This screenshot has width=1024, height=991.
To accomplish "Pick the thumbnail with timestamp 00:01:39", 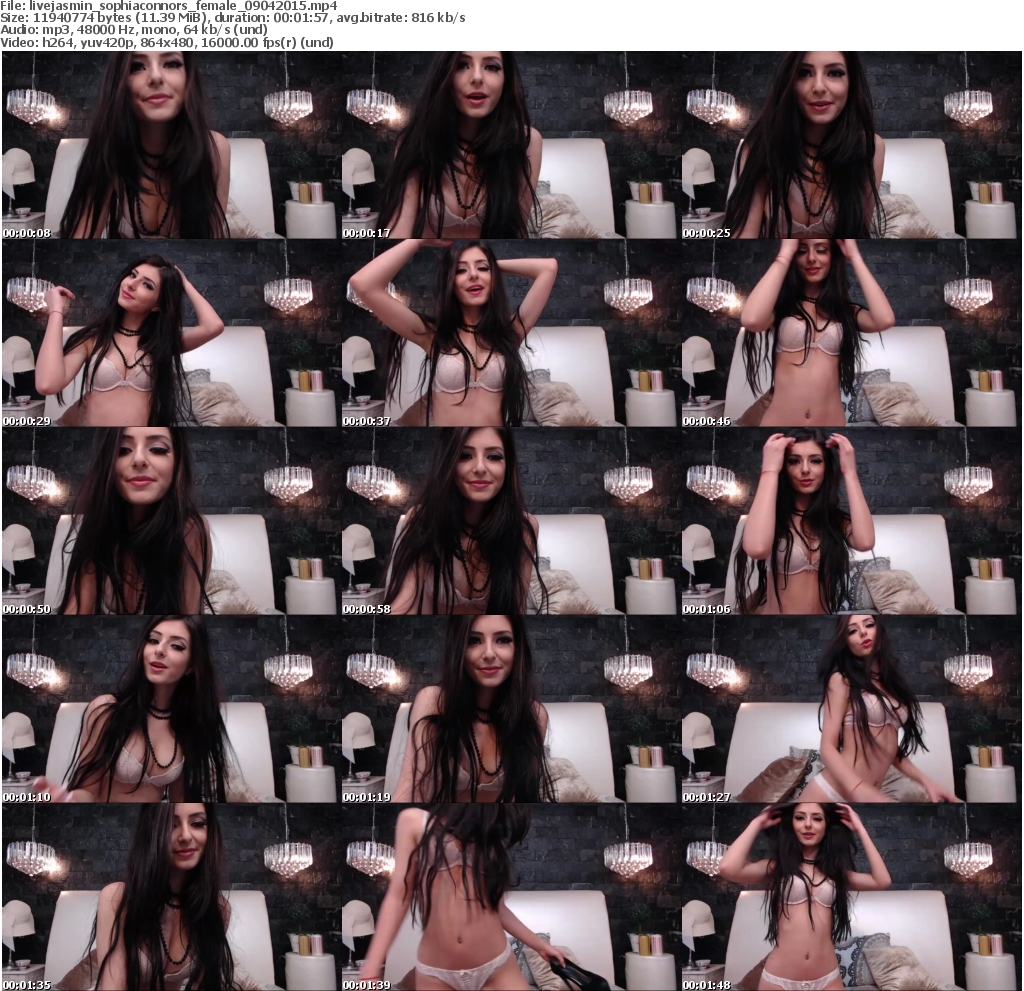I will click(x=511, y=898).
